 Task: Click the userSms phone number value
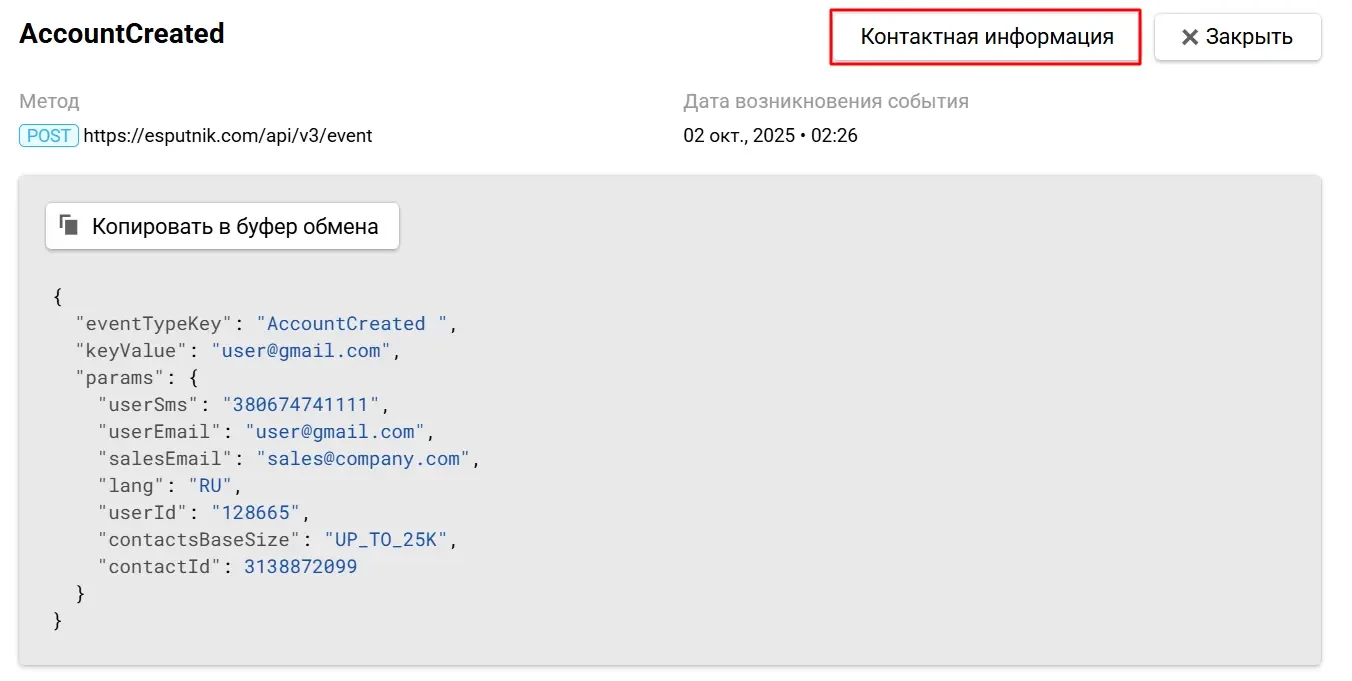301,405
